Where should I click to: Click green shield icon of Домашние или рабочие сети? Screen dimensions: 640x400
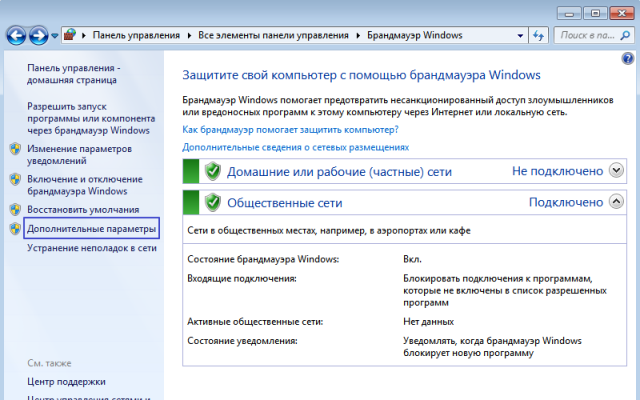point(213,171)
